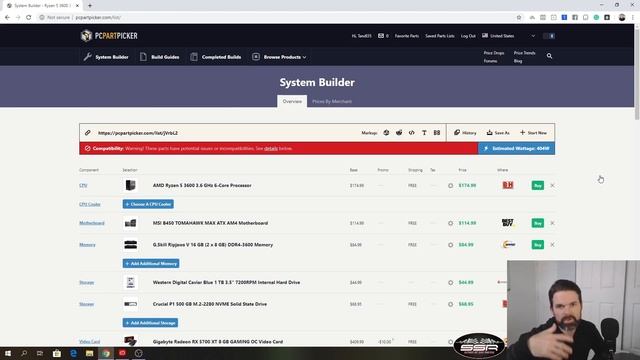Select the plain text markup icon
Viewport: 640px width, 360px height.
[424, 133]
